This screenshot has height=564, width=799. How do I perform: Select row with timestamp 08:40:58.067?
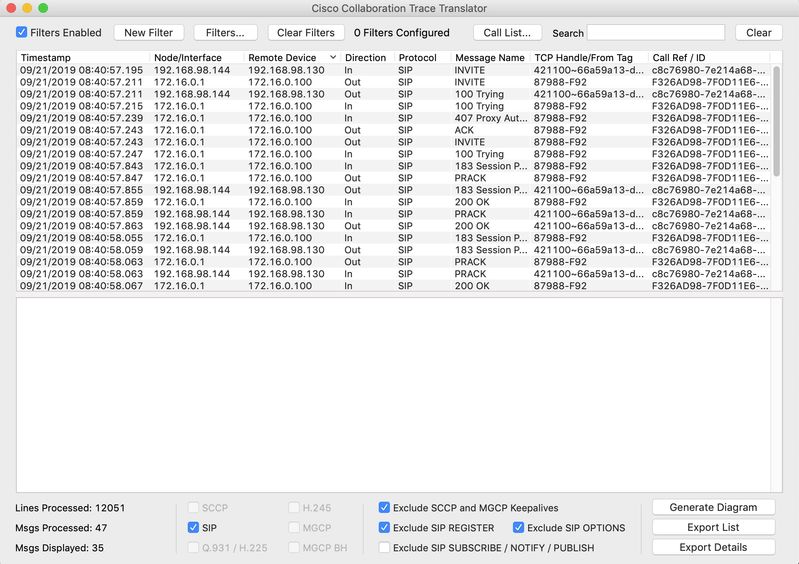point(393,286)
